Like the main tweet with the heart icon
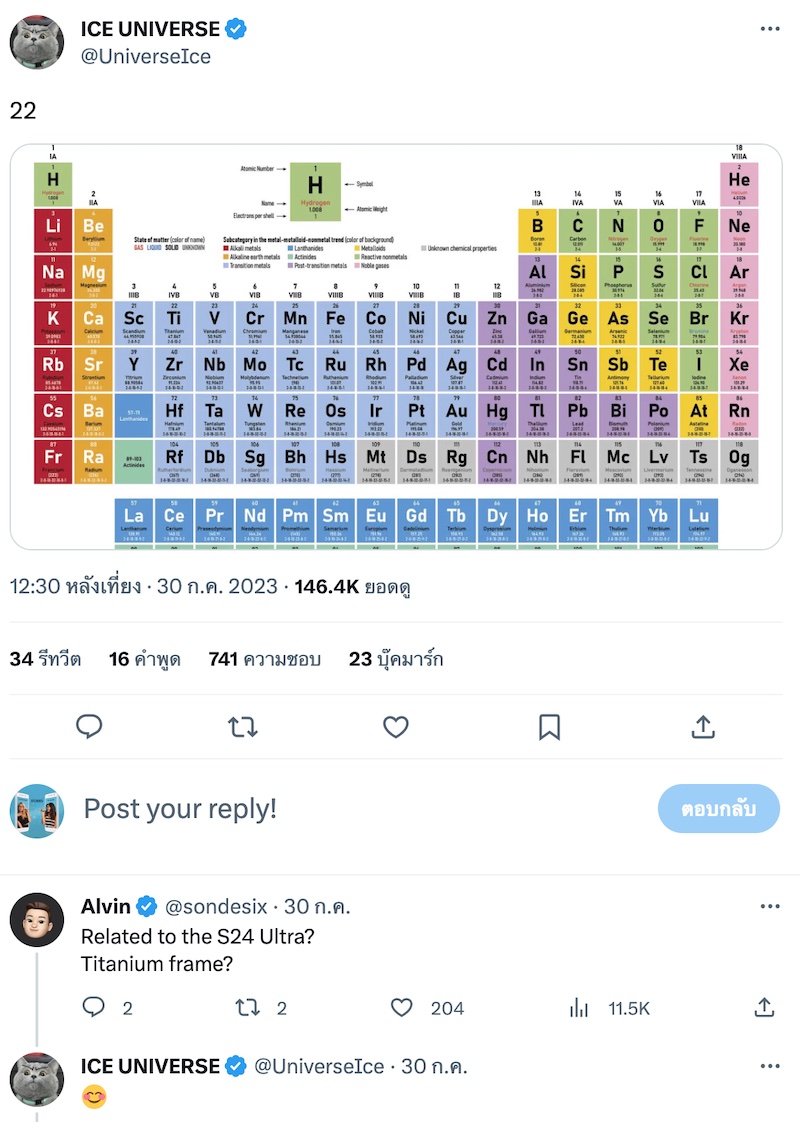Image resolution: width=800 pixels, height=1122 pixels. 396,727
